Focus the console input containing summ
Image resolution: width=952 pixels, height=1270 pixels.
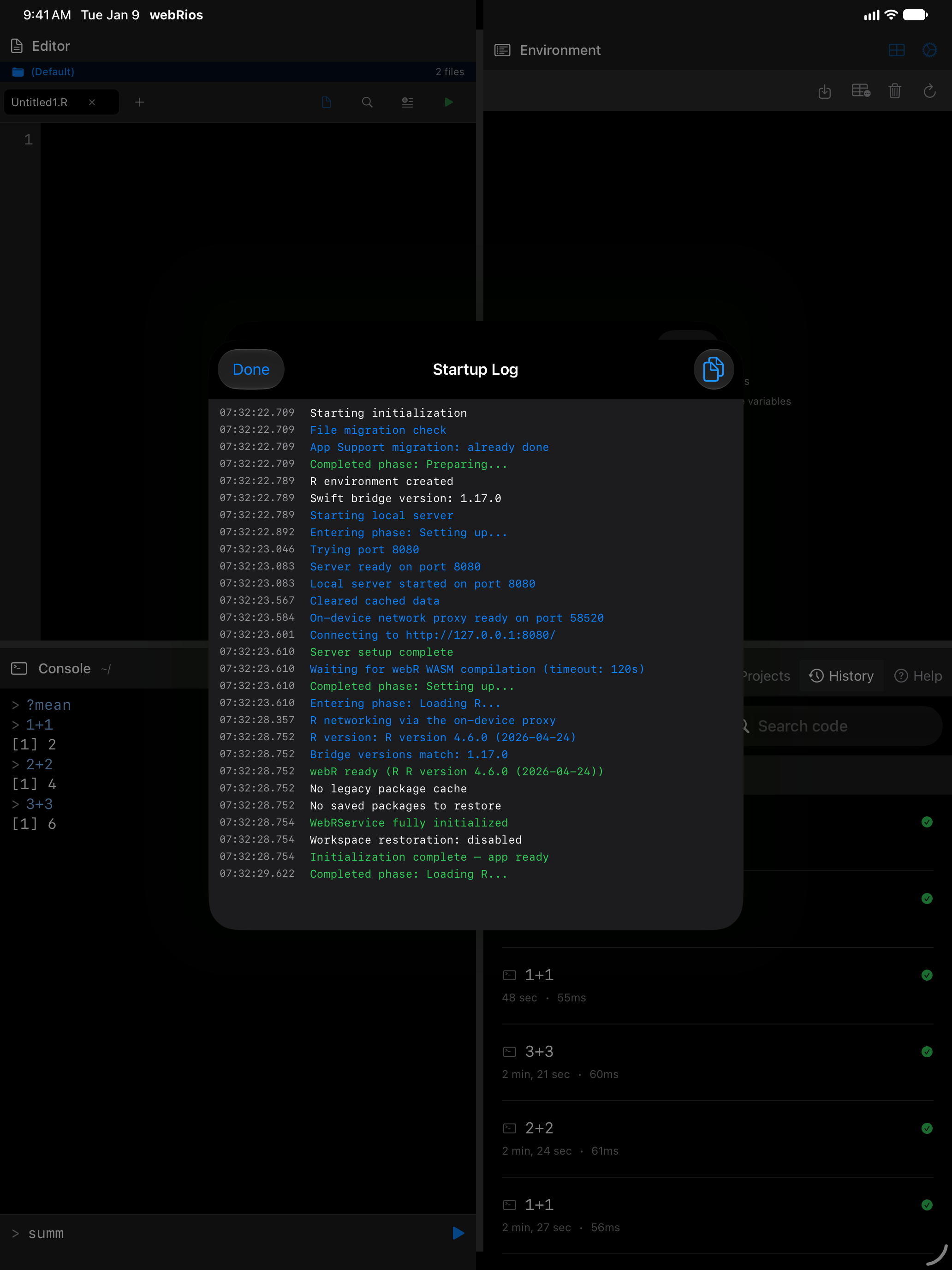pos(230,1233)
